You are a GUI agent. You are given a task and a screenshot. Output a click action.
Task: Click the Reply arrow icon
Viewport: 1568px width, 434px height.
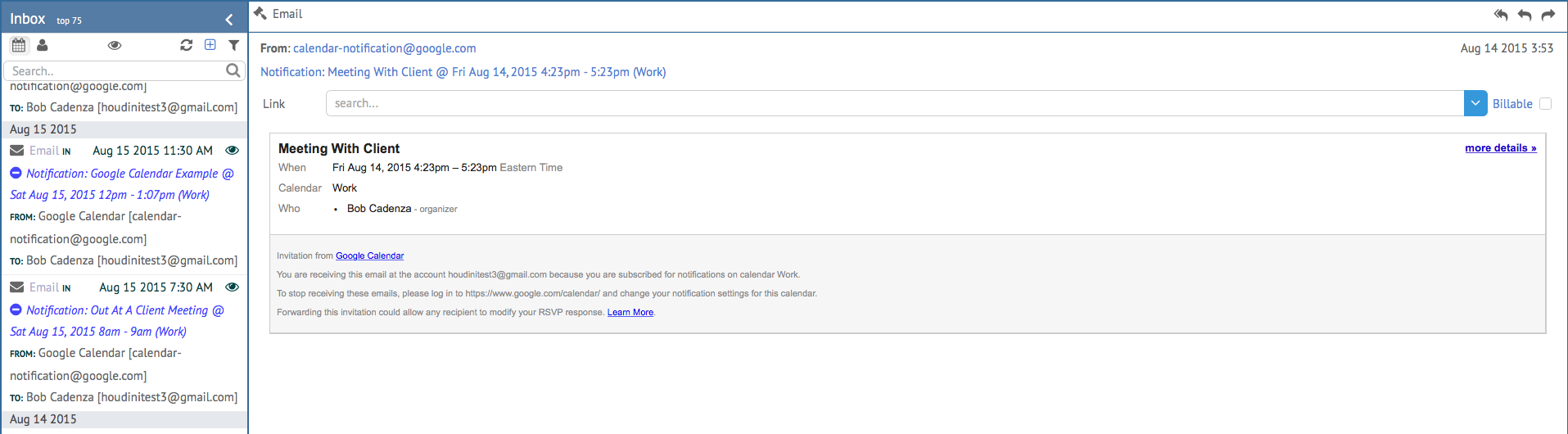click(x=1525, y=15)
